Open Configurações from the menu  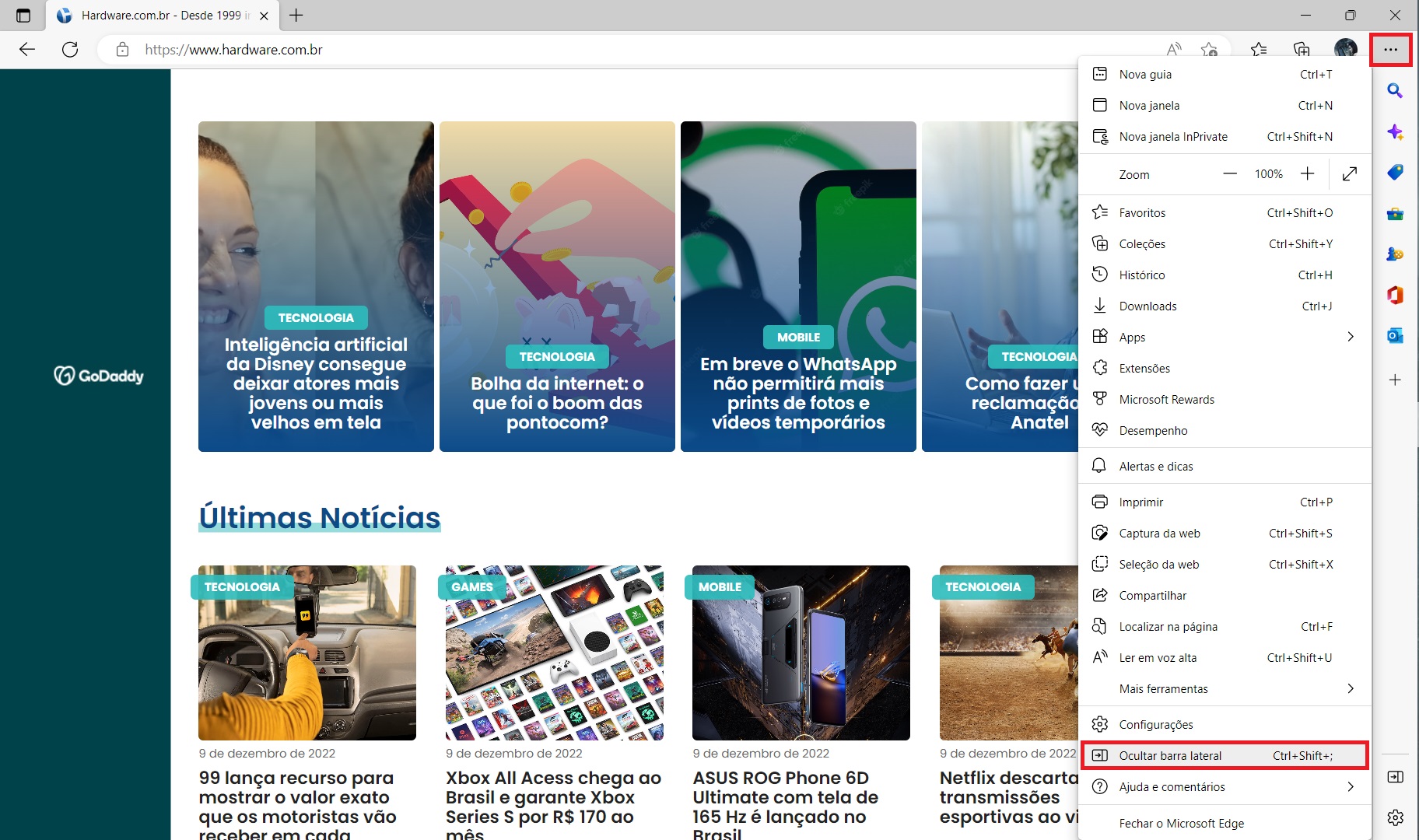[1225, 724]
